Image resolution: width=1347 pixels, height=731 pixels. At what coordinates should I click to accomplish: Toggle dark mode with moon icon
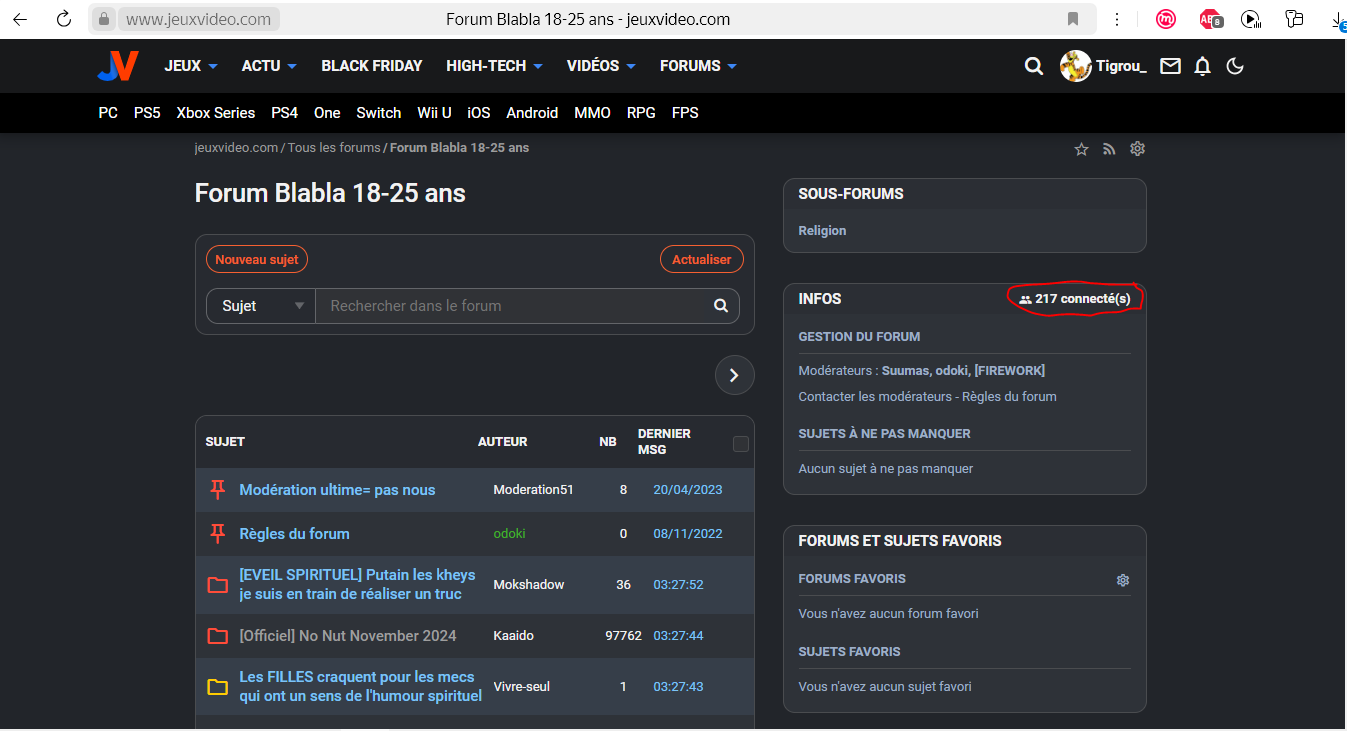1235,66
